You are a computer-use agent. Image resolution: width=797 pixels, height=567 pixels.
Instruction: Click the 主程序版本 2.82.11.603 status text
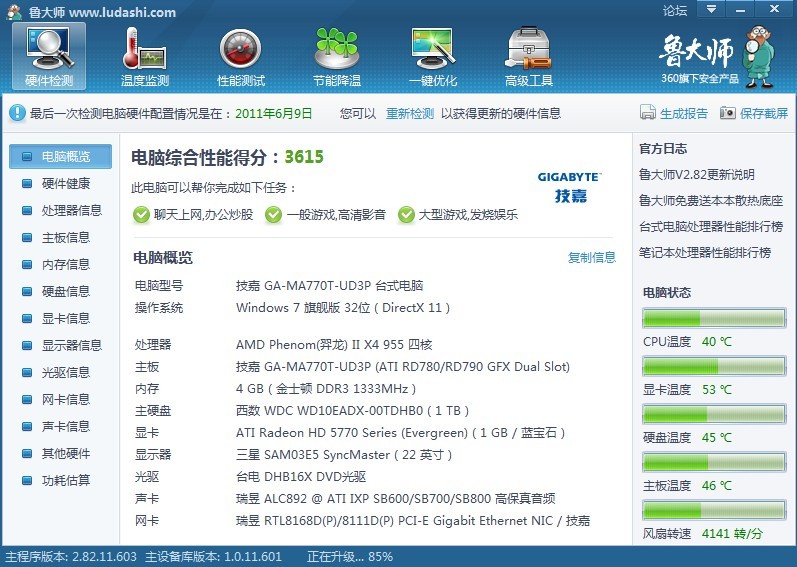(x=71, y=556)
